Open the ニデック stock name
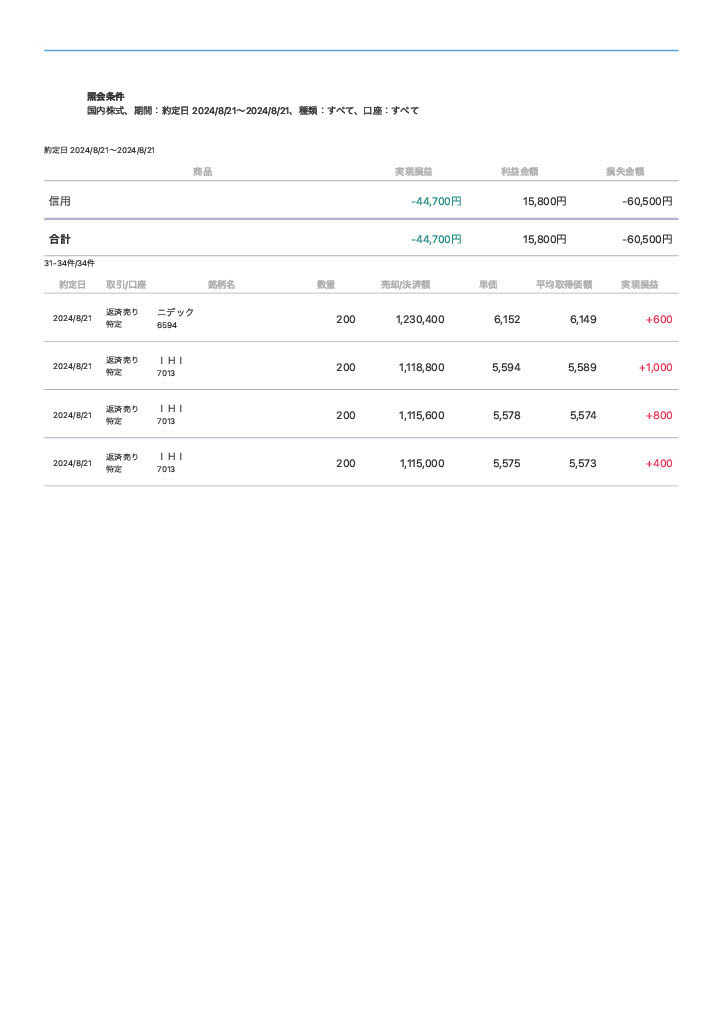 (x=176, y=312)
